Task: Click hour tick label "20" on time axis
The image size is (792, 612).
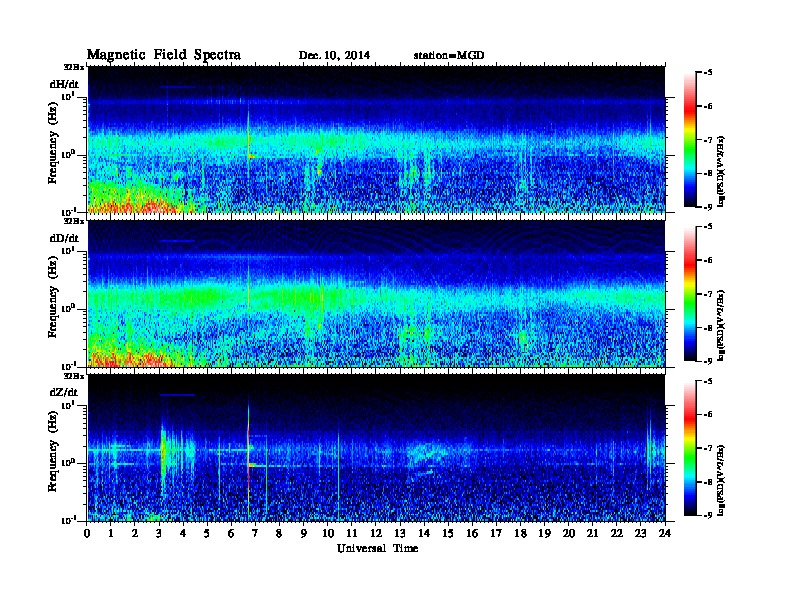Action: [x=568, y=534]
